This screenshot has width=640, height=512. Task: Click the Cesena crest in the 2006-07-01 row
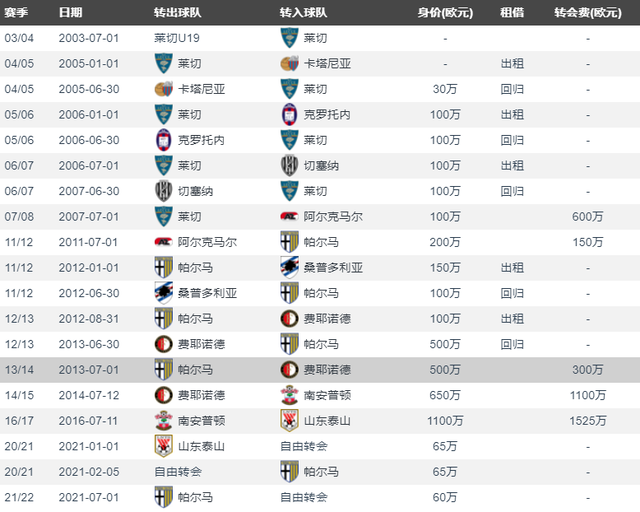(289, 166)
